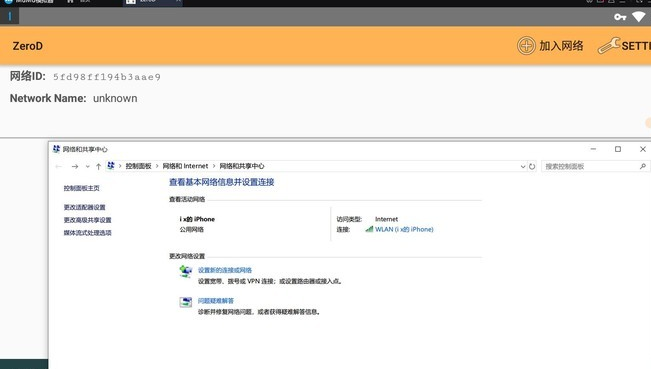This screenshot has height=369, width=651.
Task: Open SETTINGS with the wrench icon
Action: (x=609, y=46)
